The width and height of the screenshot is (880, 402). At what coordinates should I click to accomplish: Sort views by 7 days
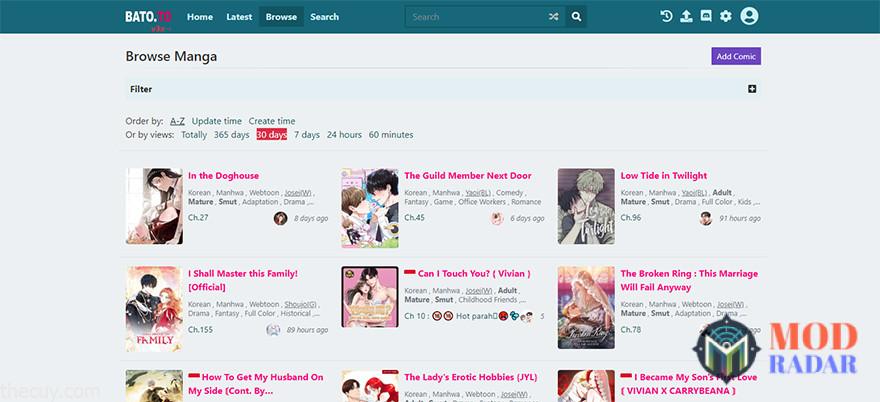(x=306, y=135)
